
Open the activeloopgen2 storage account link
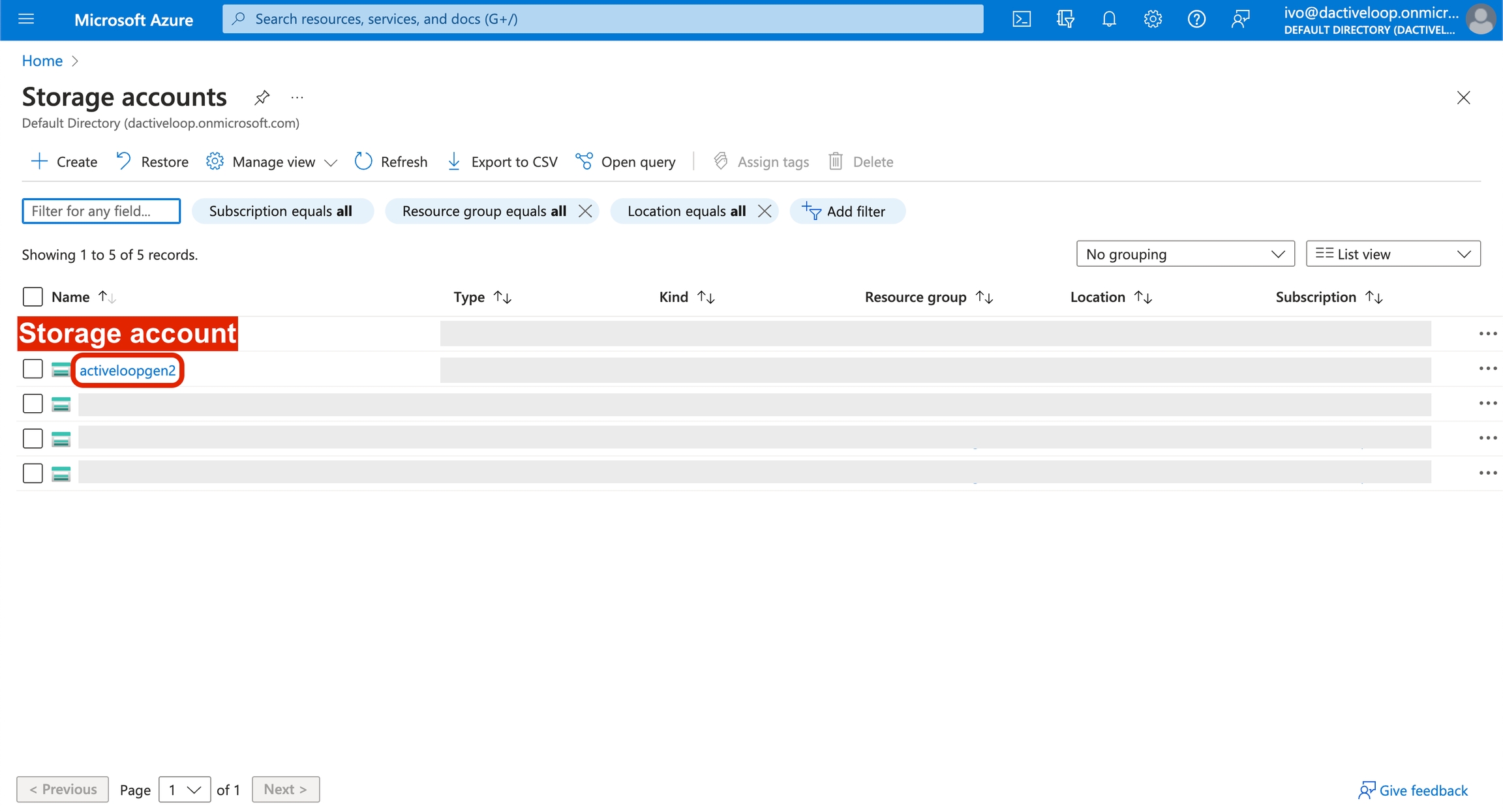point(128,370)
